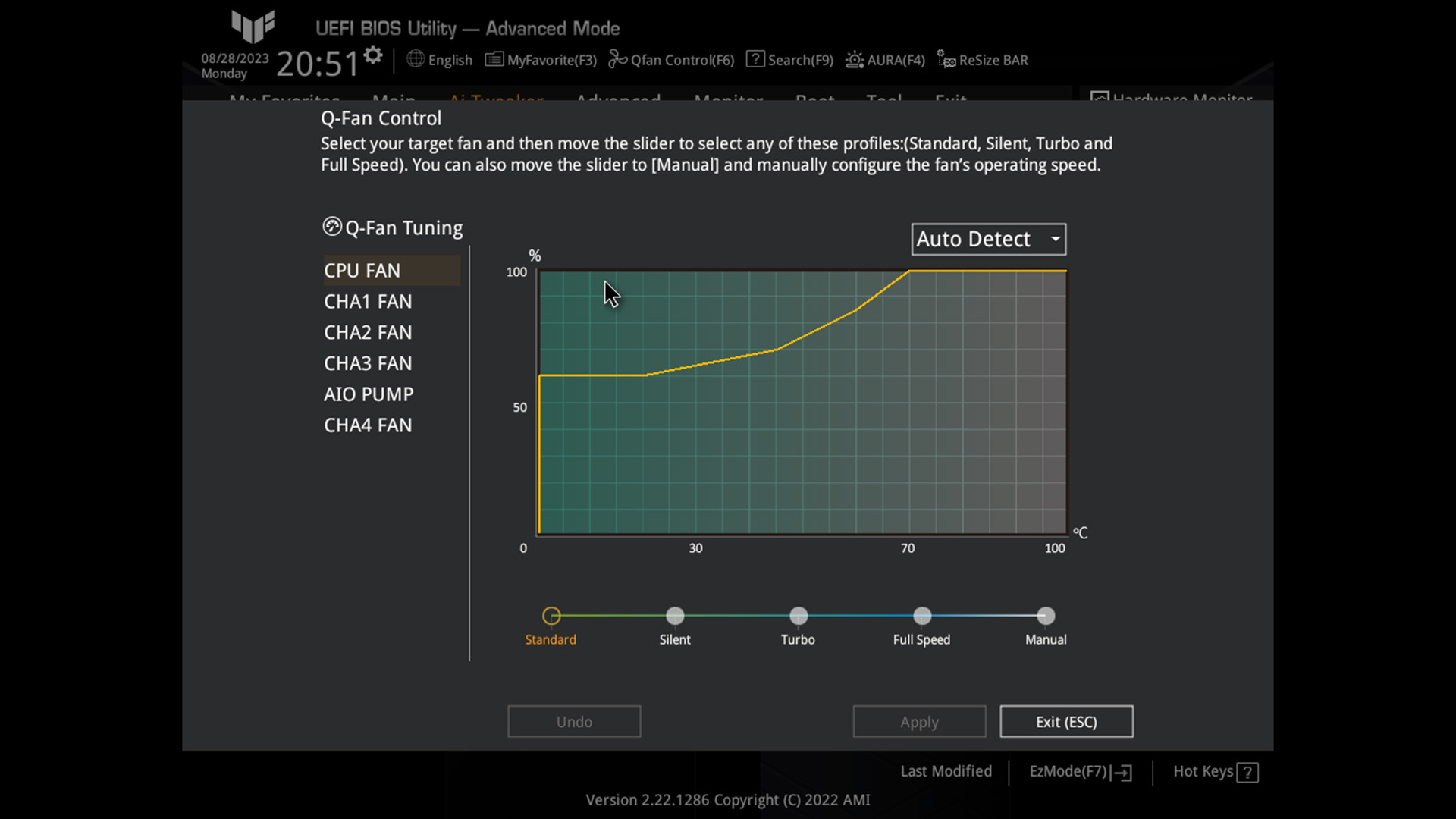
Task: Click the globe language icon
Action: tap(416, 59)
